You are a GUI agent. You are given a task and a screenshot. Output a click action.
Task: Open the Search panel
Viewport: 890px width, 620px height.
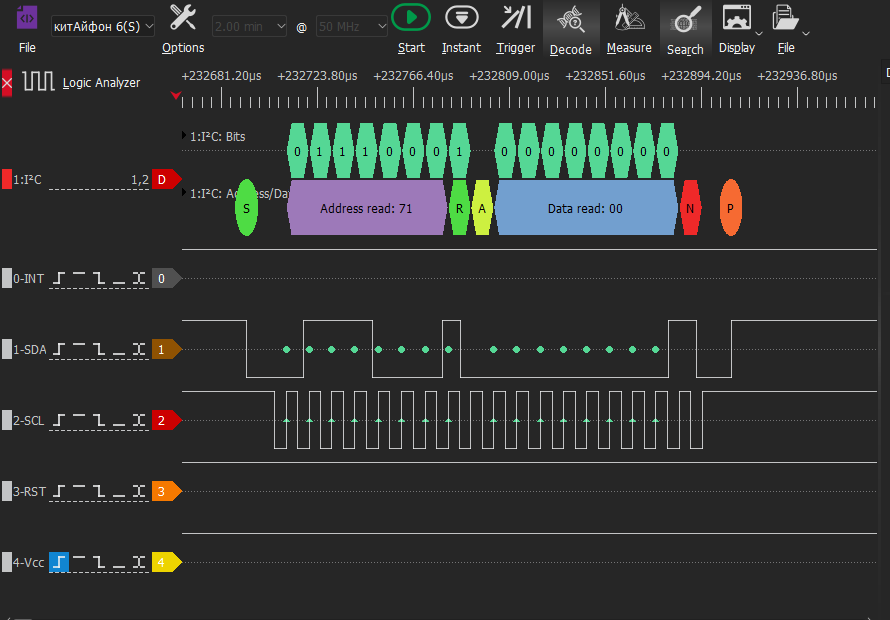pyautogui.click(x=685, y=18)
